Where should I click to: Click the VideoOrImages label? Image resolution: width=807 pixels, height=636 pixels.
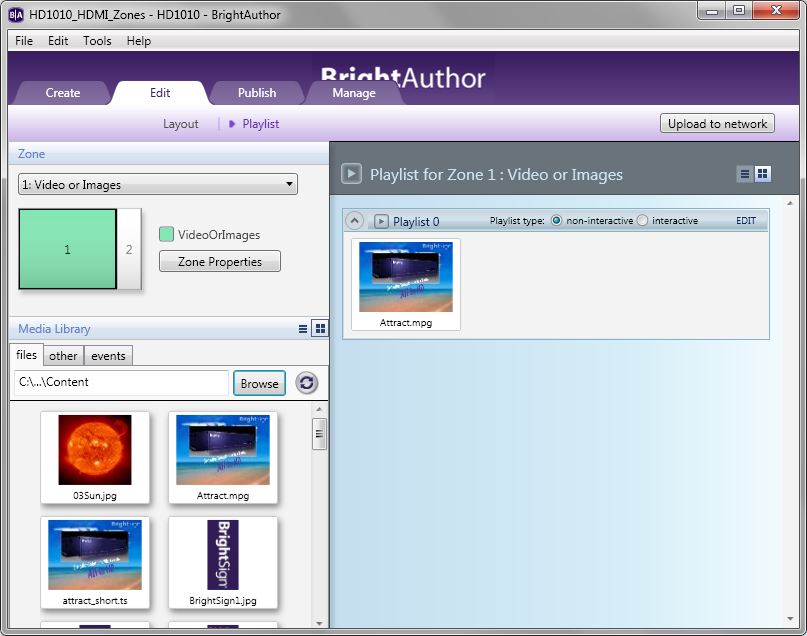click(x=219, y=235)
